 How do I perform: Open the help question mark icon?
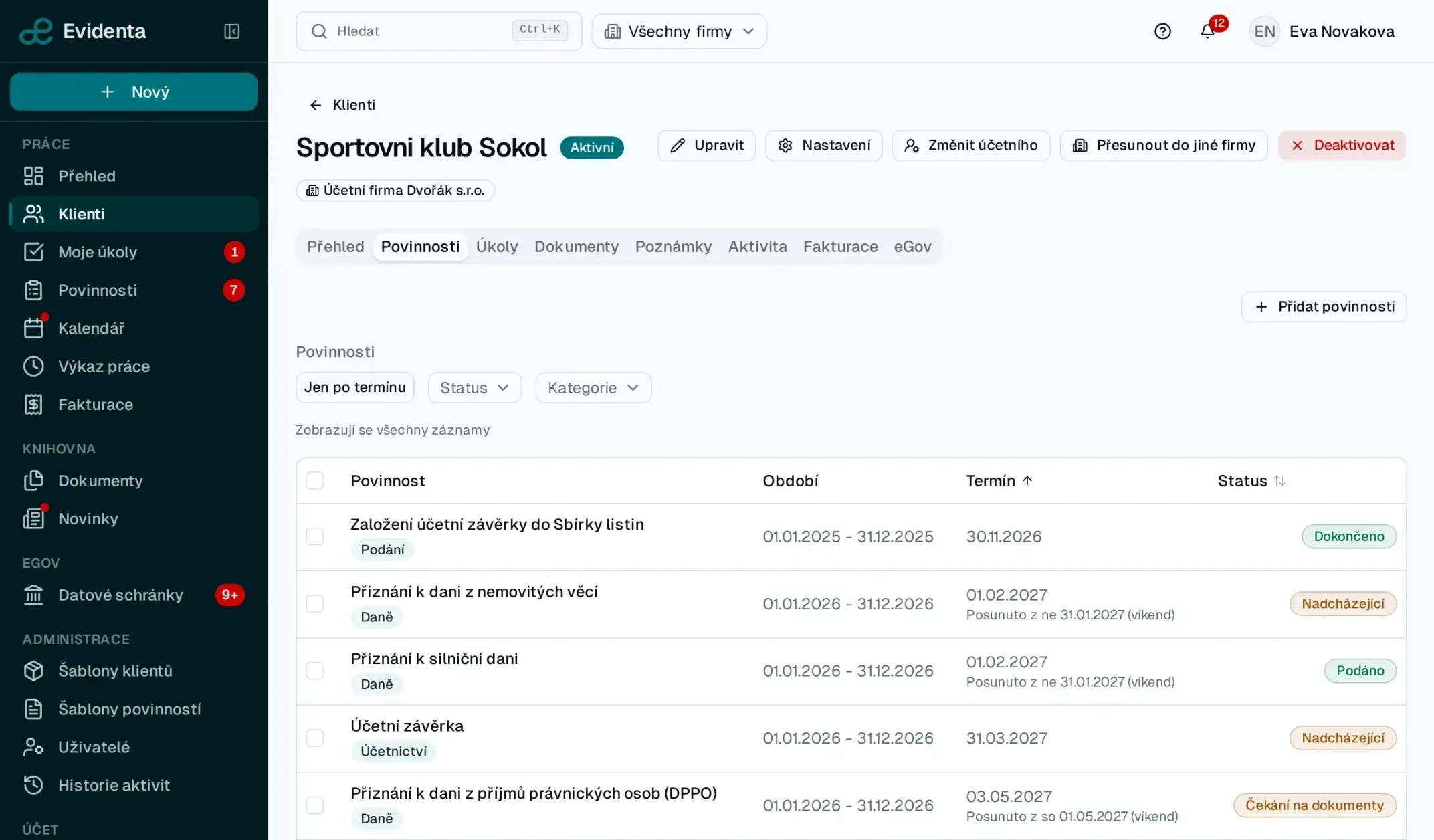click(x=1162, y=31)
